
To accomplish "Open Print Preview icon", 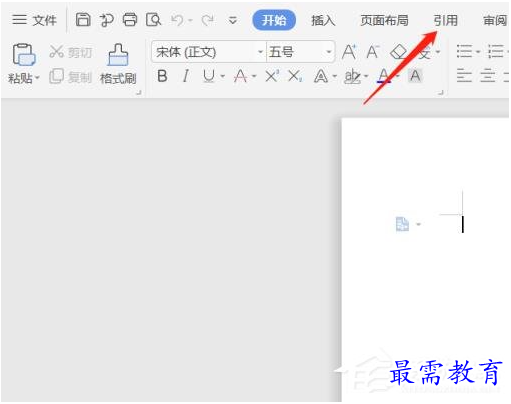I will tap(153, 20).
